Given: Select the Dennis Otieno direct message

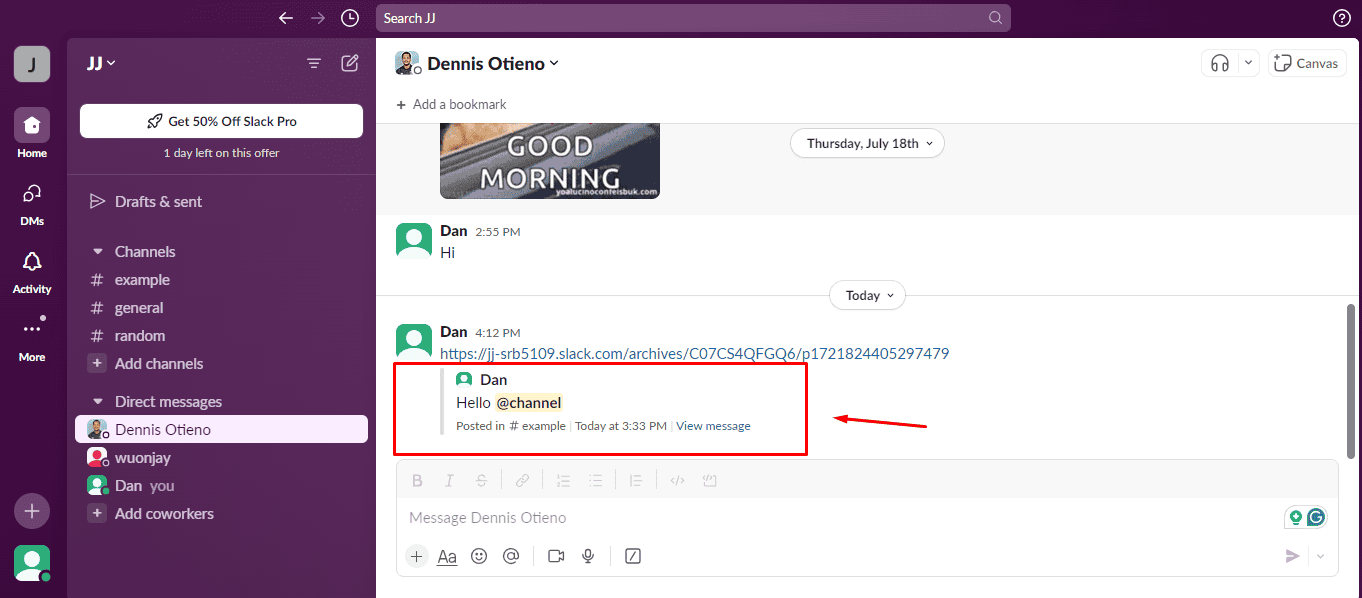Looking at the screenshot, I should [x=221, y=429].
